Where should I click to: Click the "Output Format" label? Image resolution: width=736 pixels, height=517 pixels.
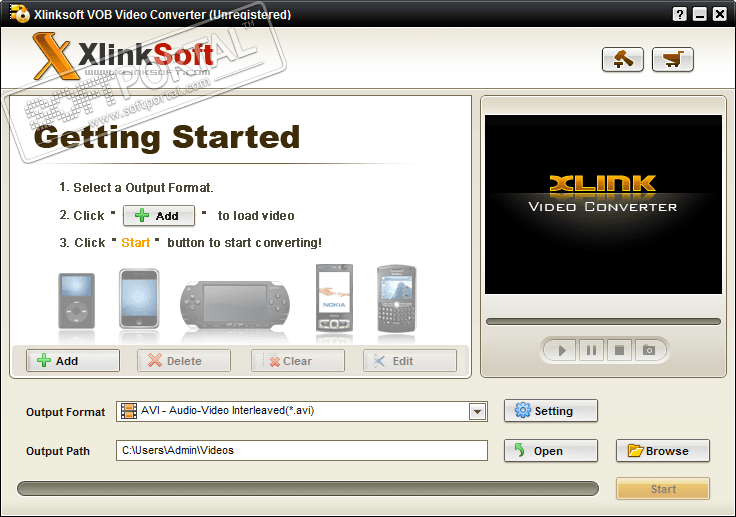pyautogui.click(x=66, y=412)
